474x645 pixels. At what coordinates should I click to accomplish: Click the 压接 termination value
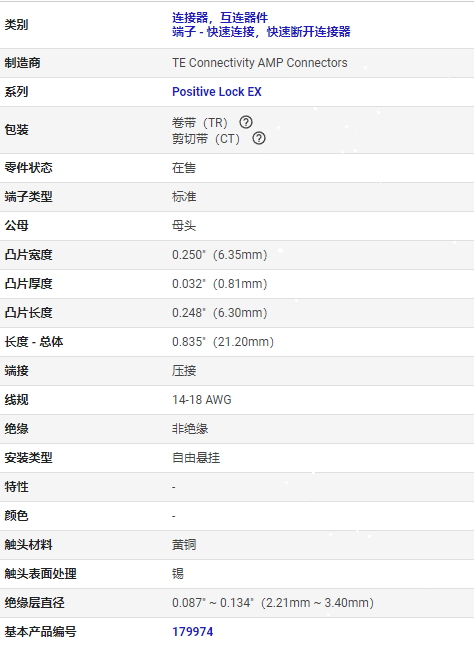184,371
